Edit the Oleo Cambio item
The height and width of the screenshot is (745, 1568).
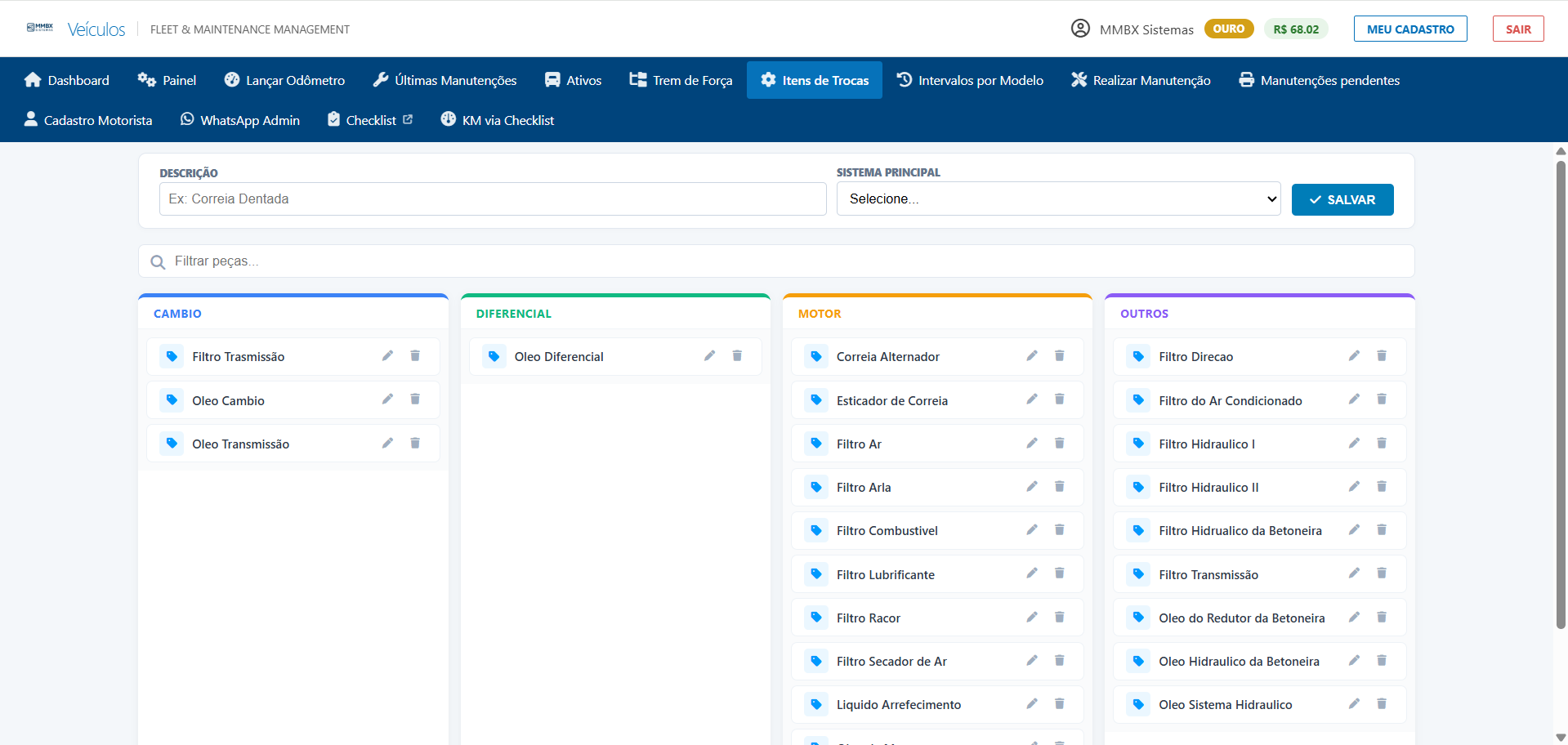(x=387, y=399)
